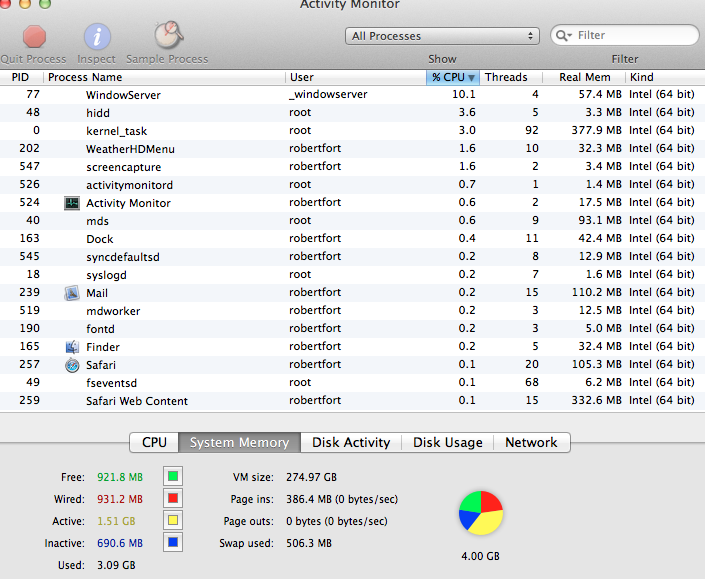
Task: Open the All Processes dropdown
Action: [x=442, y=36]
